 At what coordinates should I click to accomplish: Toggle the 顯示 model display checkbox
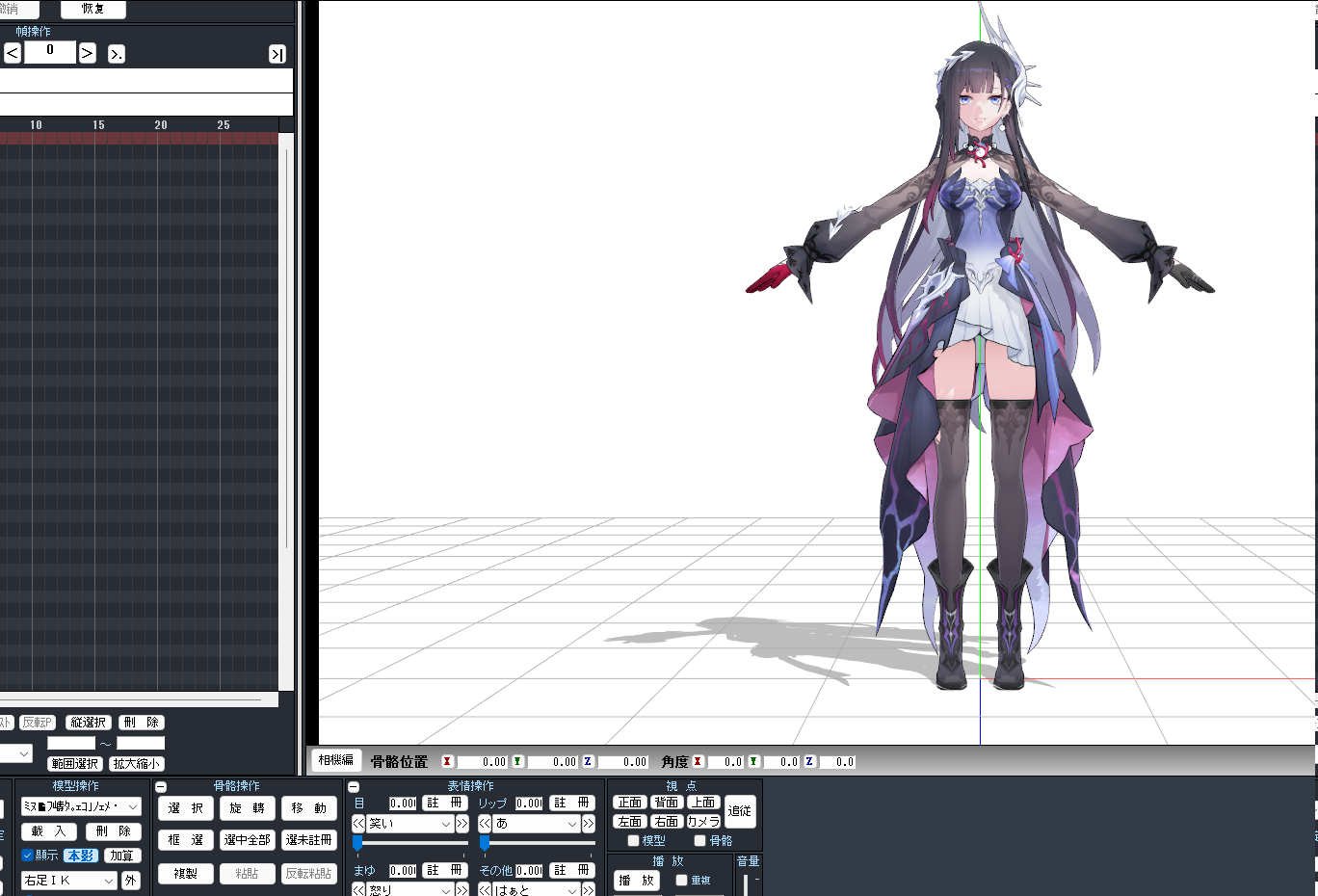pos(28,856)
